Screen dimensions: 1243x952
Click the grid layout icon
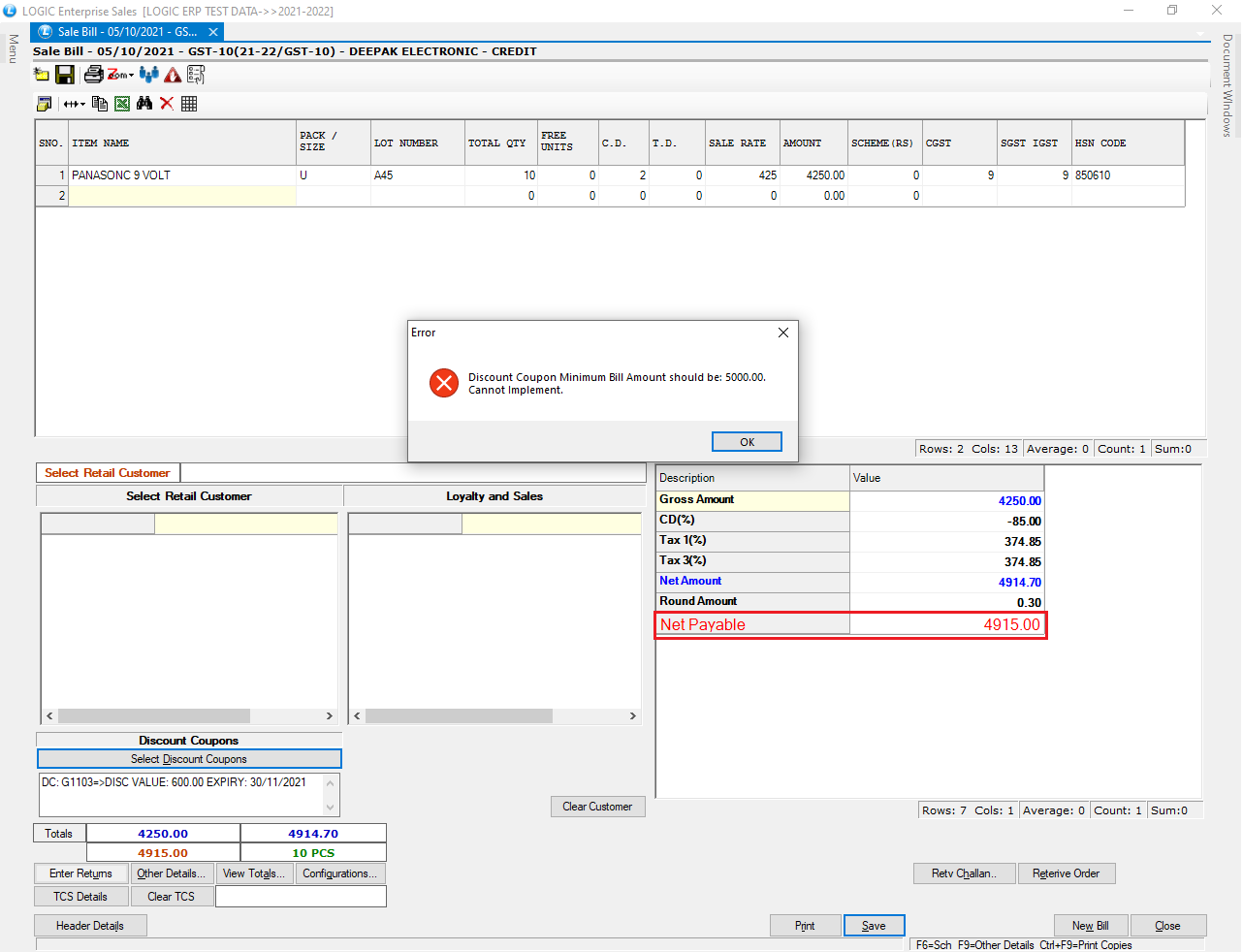tap(189, 104)
